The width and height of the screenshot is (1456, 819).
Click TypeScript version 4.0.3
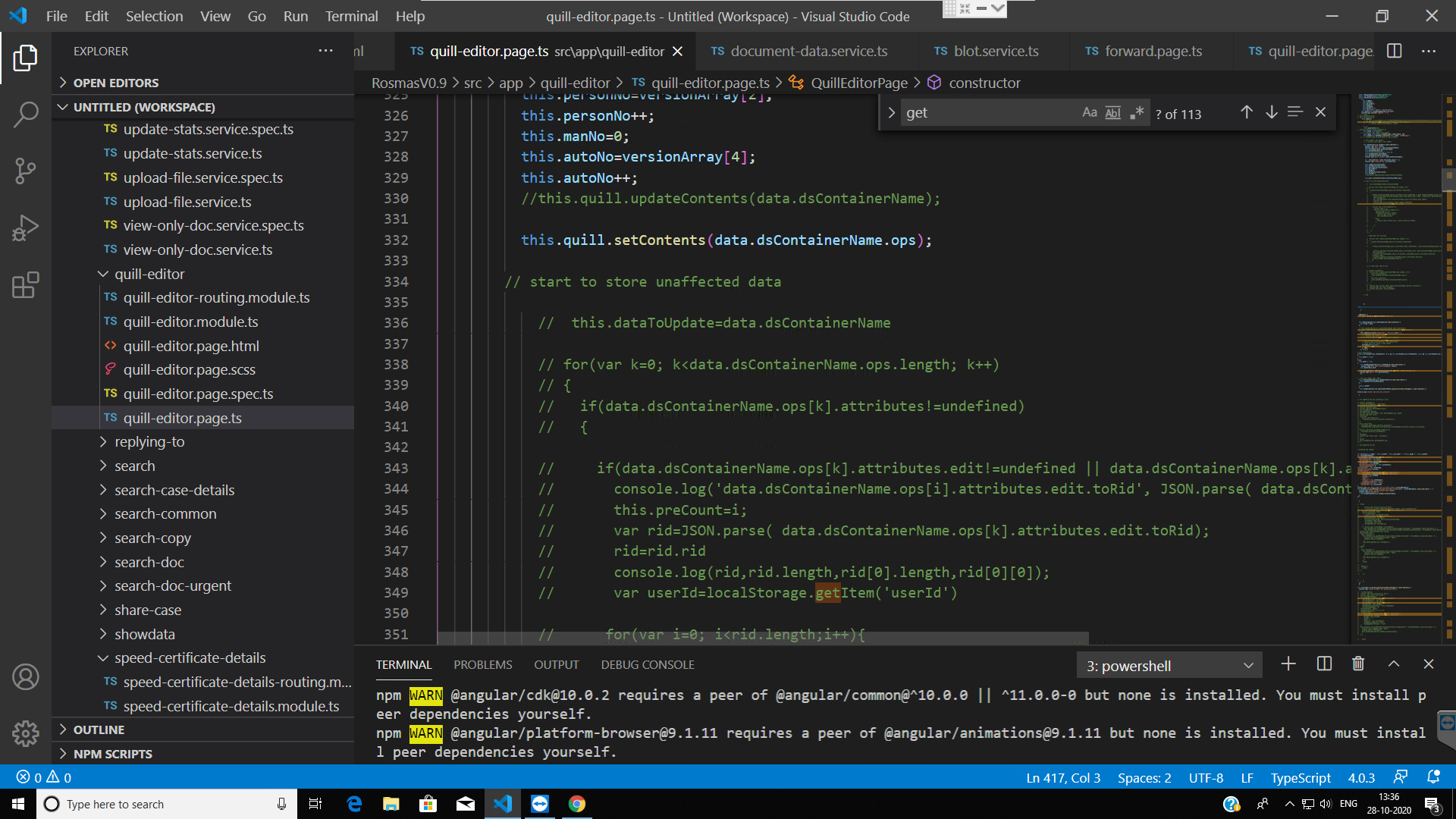tap(1361, 777)
